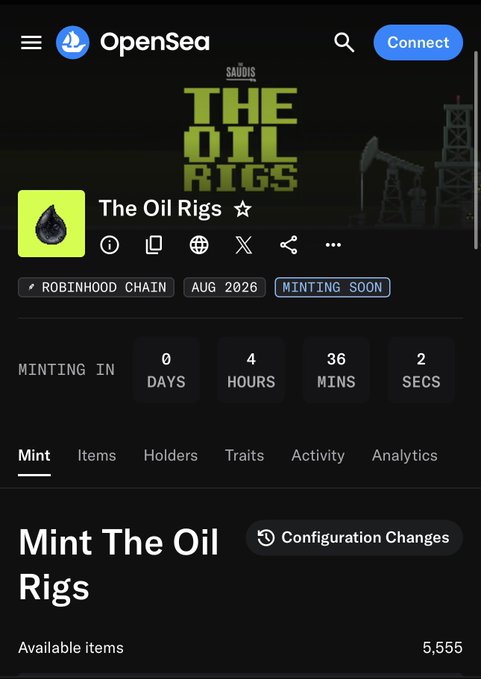Screen dimensions: 481x679
Task: Click the MINTING IN label
Action: point(66,370)
